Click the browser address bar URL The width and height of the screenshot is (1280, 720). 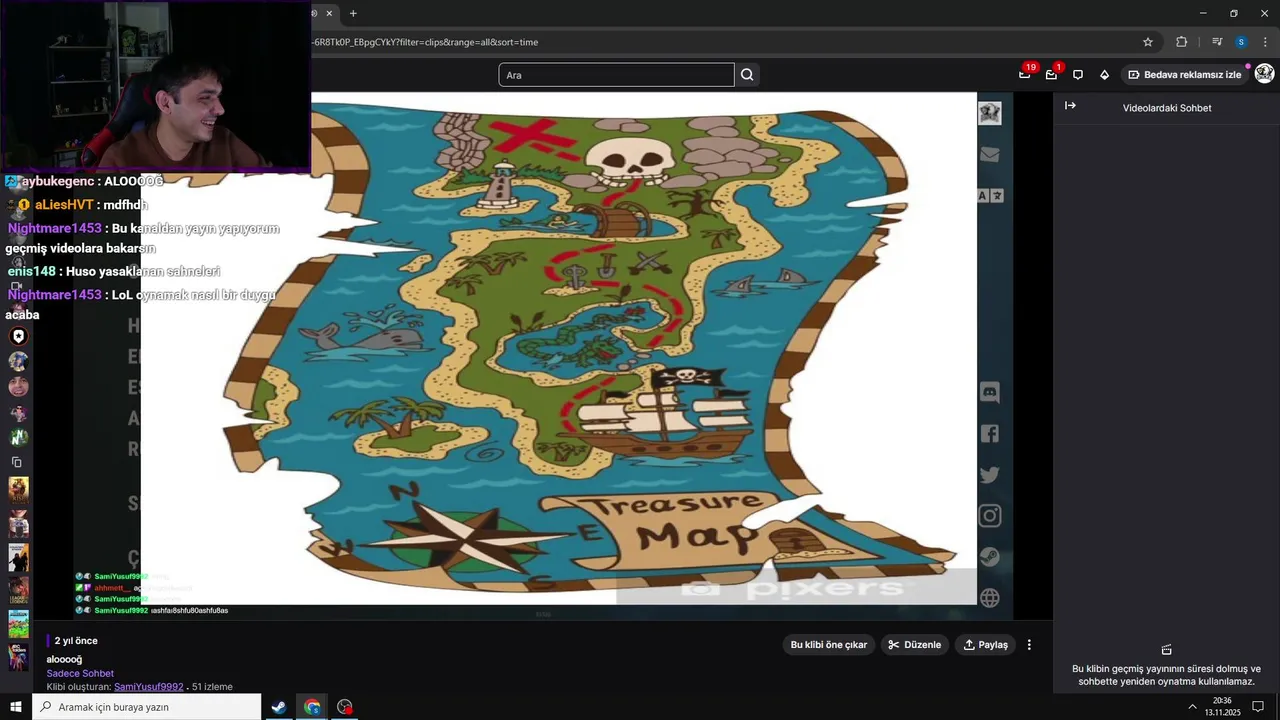[x=425, y=42]
